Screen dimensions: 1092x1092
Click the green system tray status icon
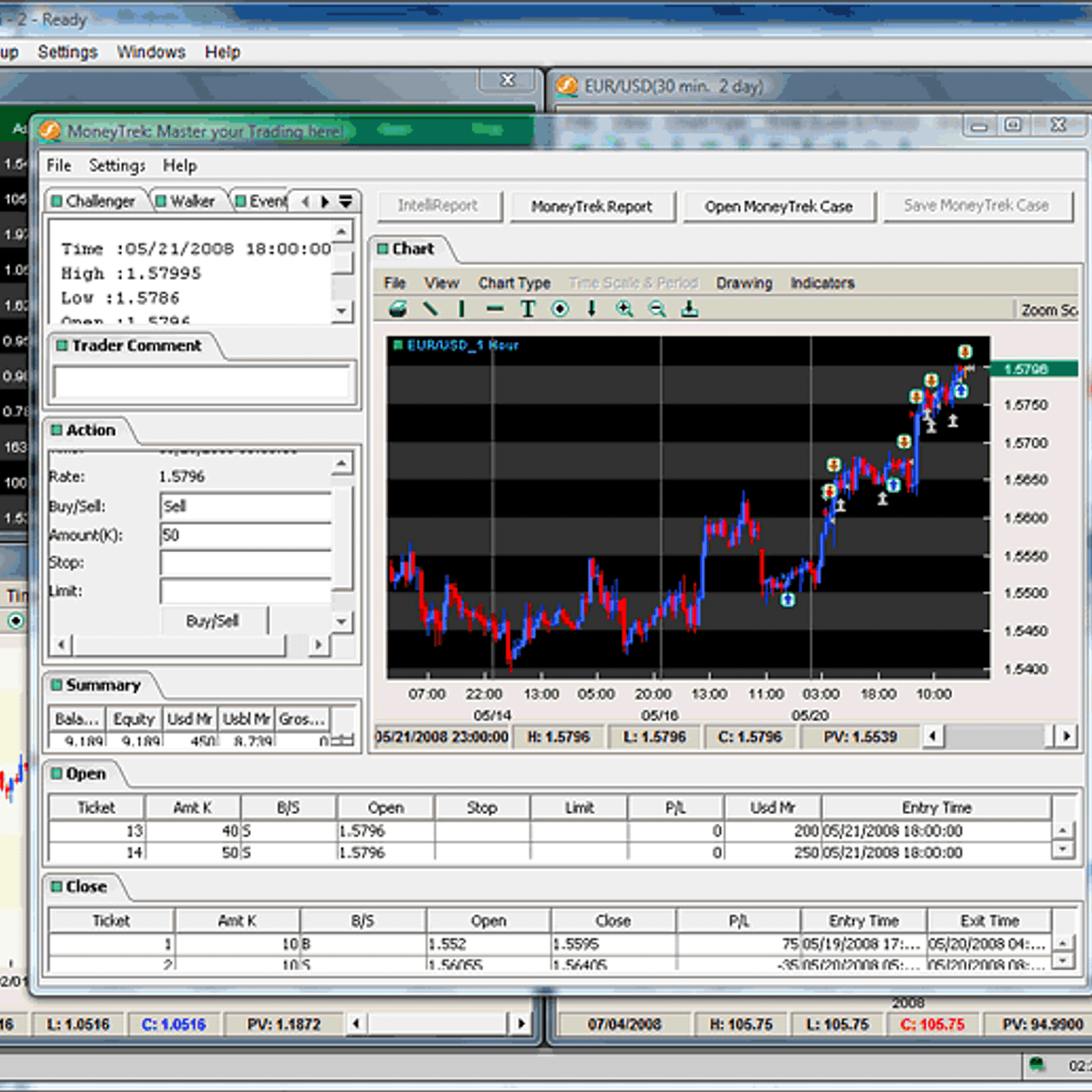click(1037, 1064)
